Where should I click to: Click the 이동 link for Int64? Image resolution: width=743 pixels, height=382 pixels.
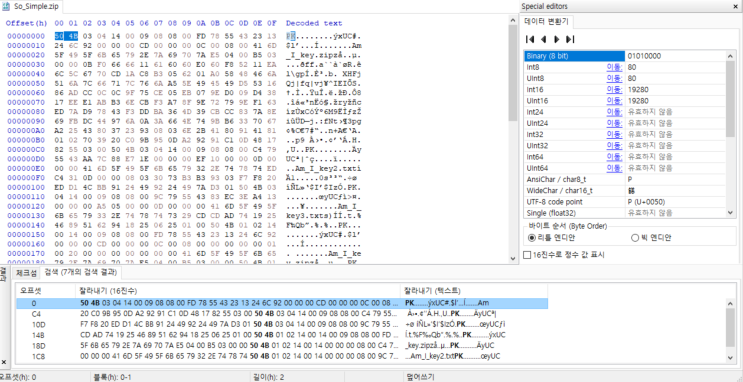pyautogui.click(x=614, y=156)
